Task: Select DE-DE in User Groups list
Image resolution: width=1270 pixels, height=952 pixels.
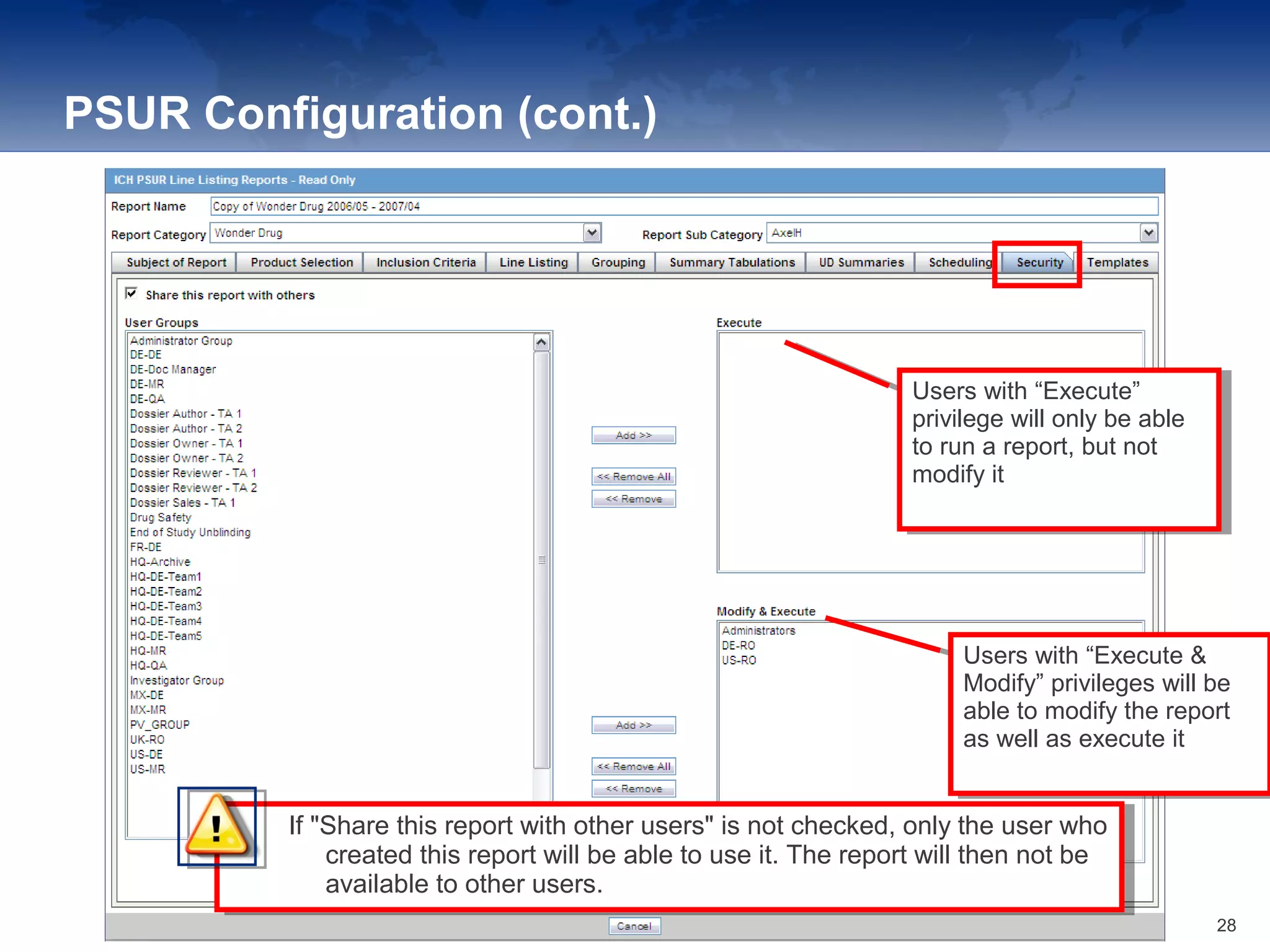Action: [146, 355]
